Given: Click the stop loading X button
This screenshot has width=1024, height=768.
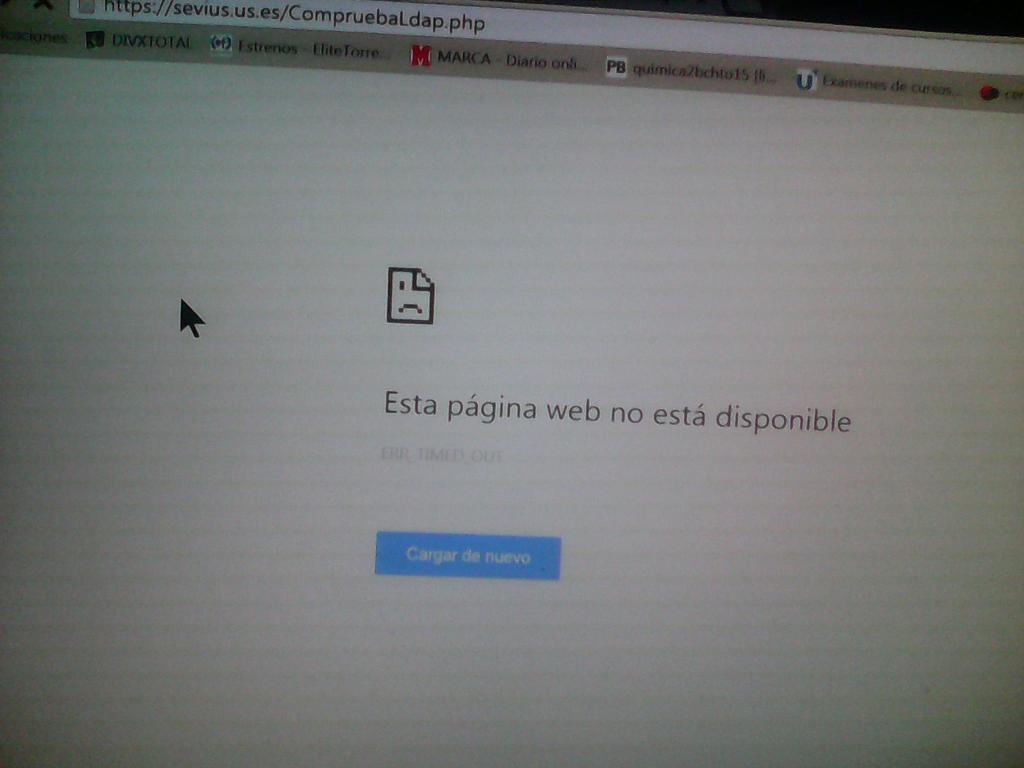Looking at the screenshot, I should point(43,4).
